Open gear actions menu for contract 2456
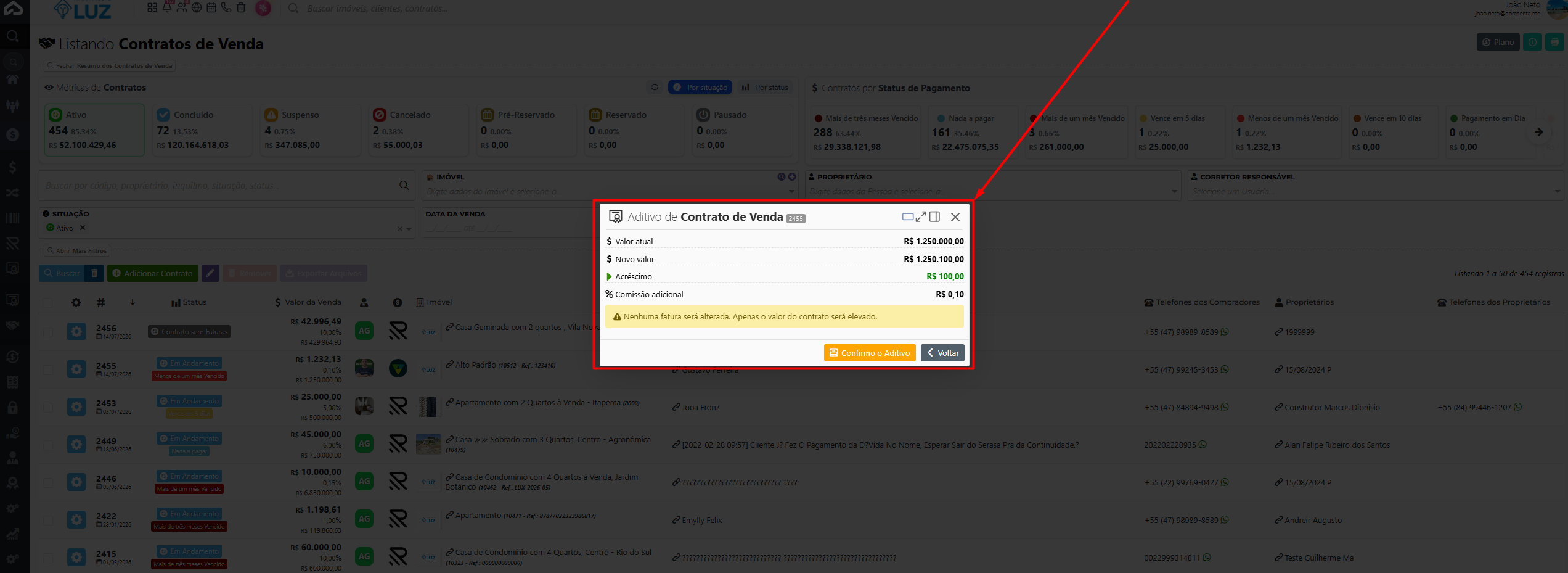The width and height of the screenshot is (1568, 573). tap(76, 332)
